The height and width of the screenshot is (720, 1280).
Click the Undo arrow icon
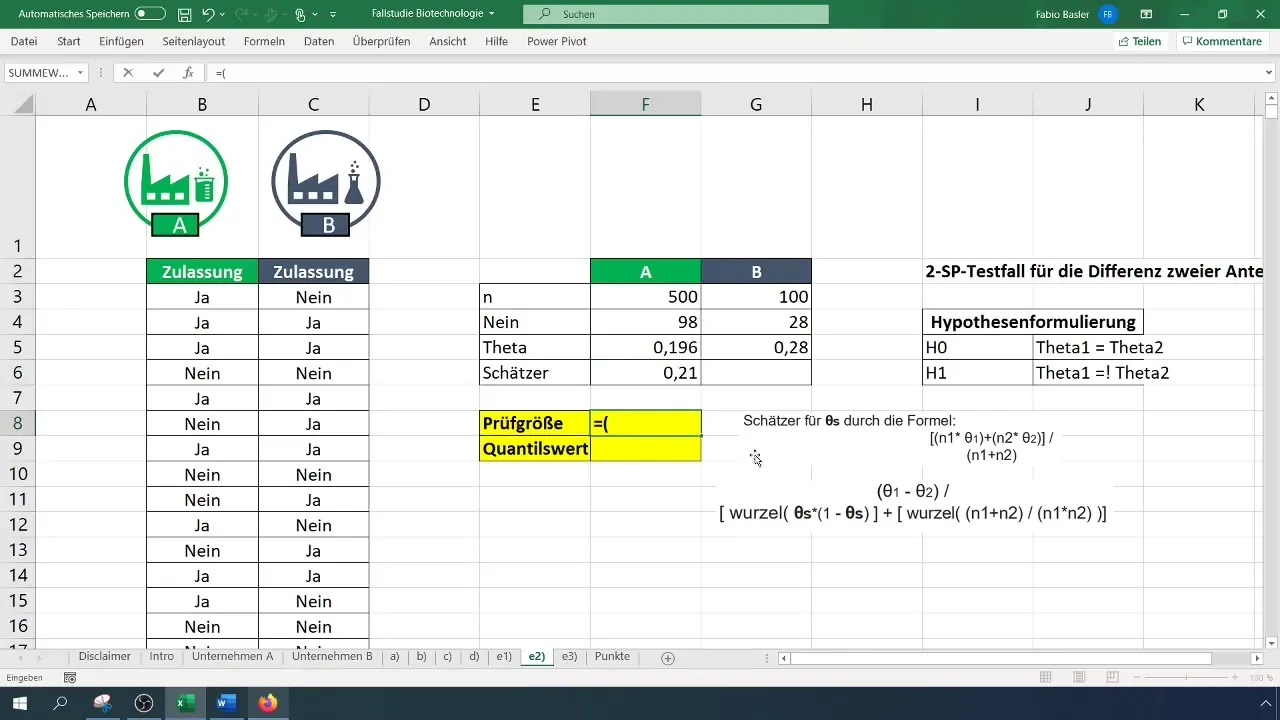(x=208, y=14)
